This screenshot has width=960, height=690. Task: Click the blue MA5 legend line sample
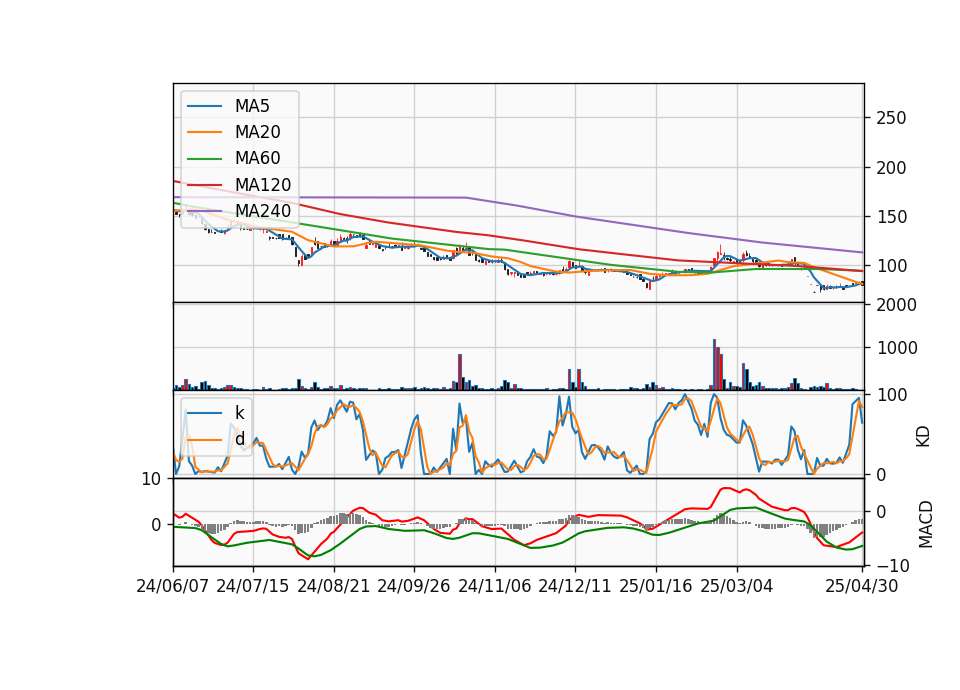[204, 107]
